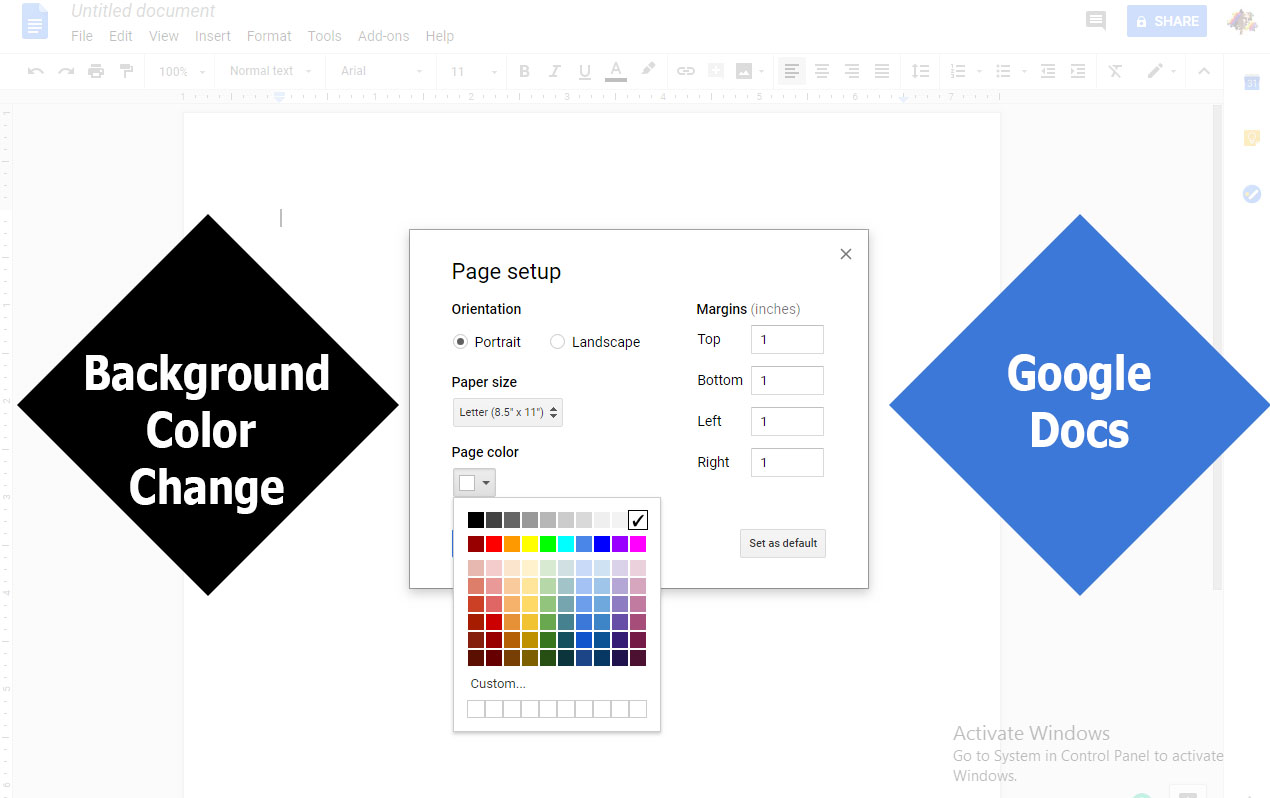Apply Center align
Image resolution: width=1270 pixels, height=798 pixels.
point(822,71)
